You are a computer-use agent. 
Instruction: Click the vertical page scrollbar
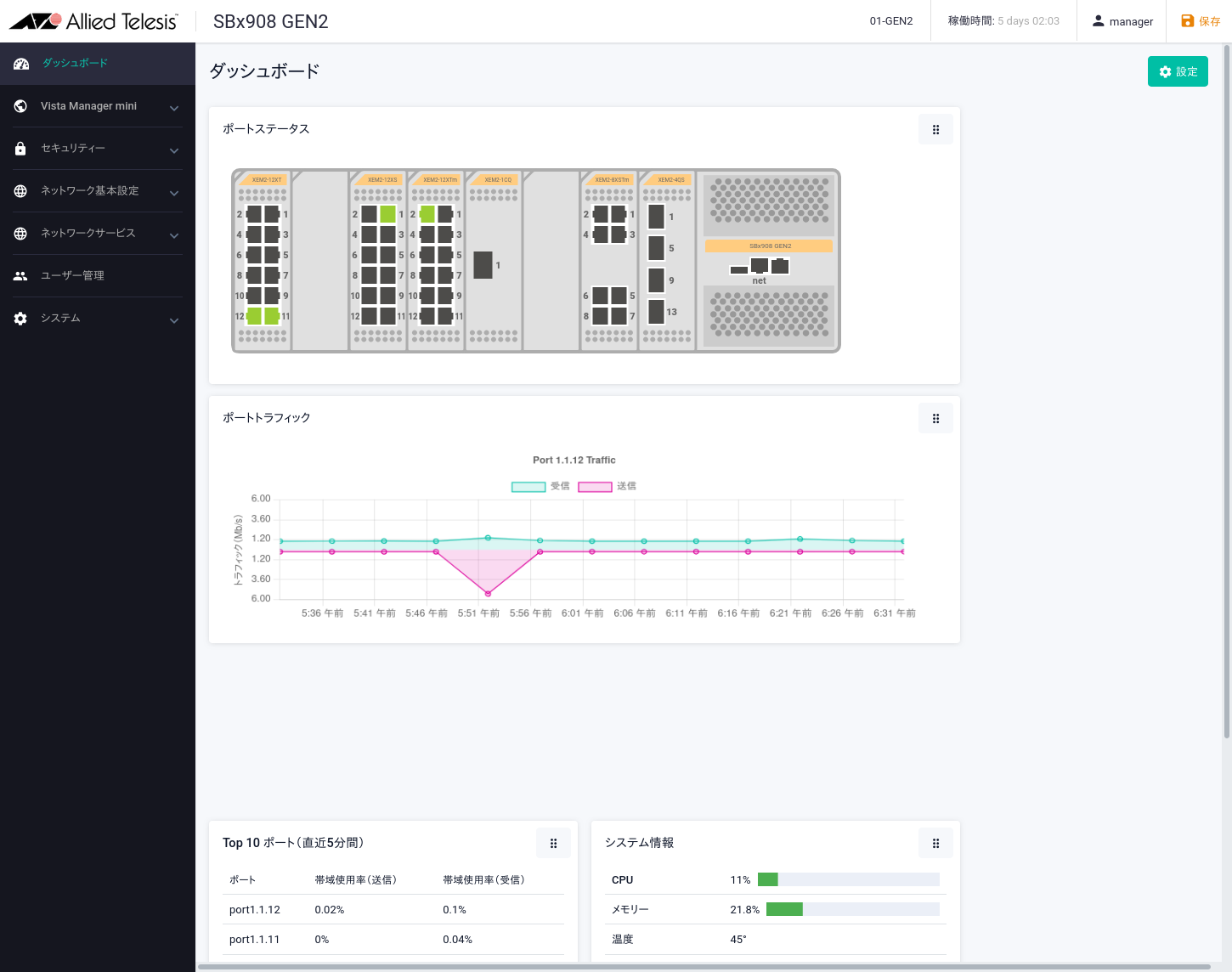pos(1226,391)
